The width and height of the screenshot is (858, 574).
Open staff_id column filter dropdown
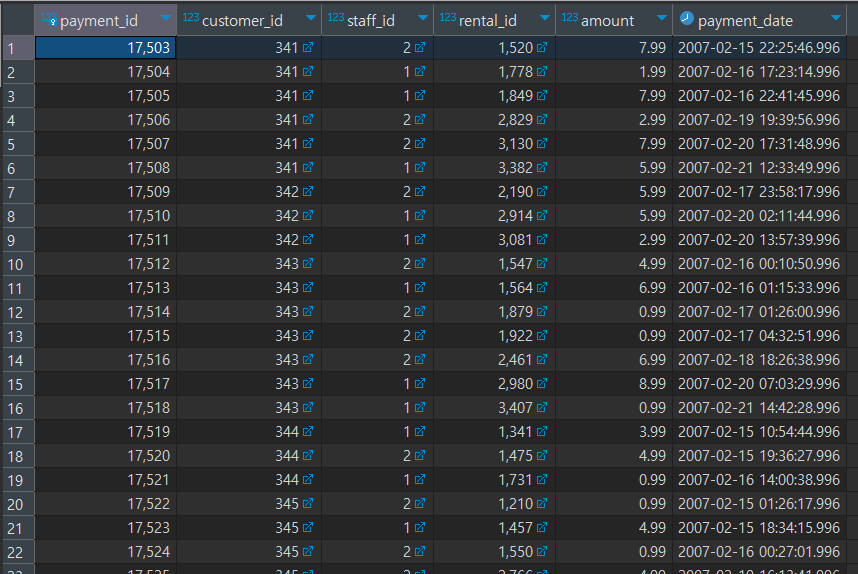pos(422,18)
